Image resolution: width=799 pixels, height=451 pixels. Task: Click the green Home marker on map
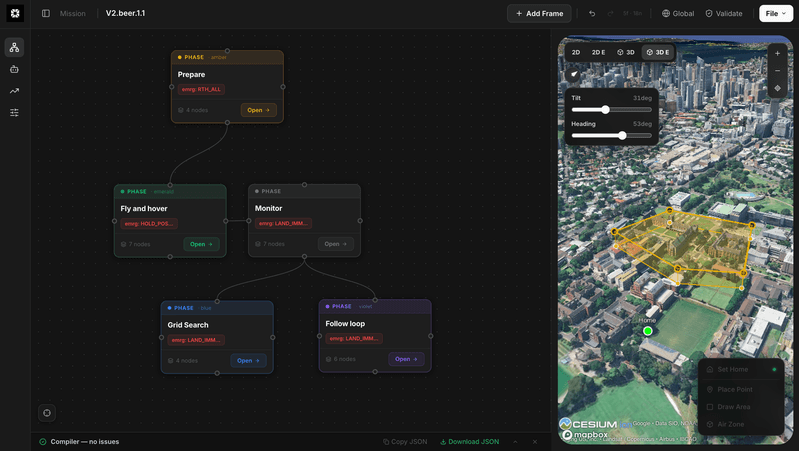click(x=648, y=331)
